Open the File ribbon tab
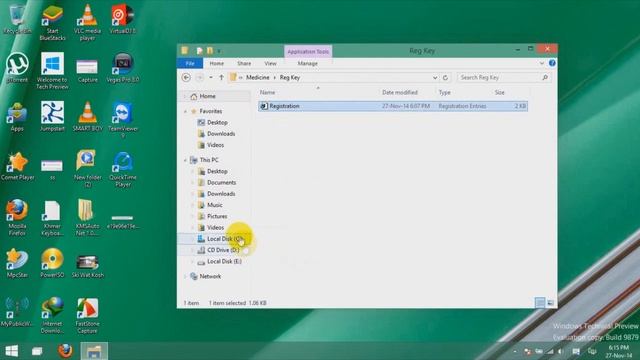640x360 pixels. (190, 63)
